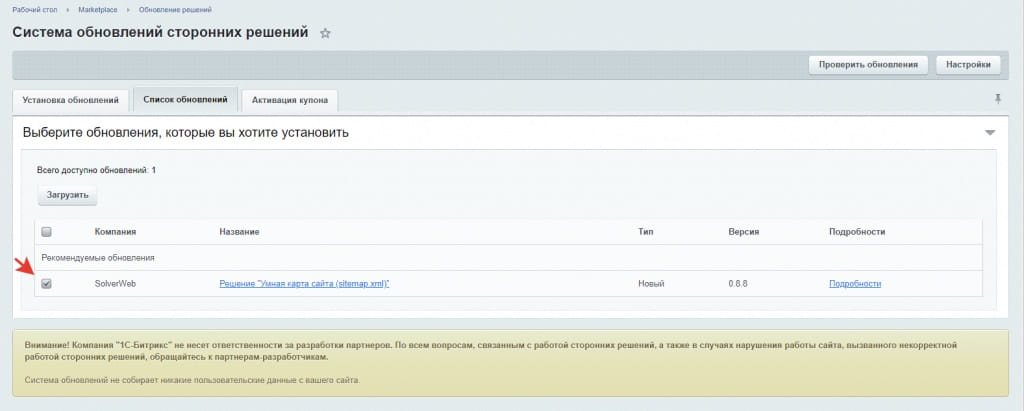
Task: Click Подробности link in the SolverWeb row
Action: tap(855, 284)
